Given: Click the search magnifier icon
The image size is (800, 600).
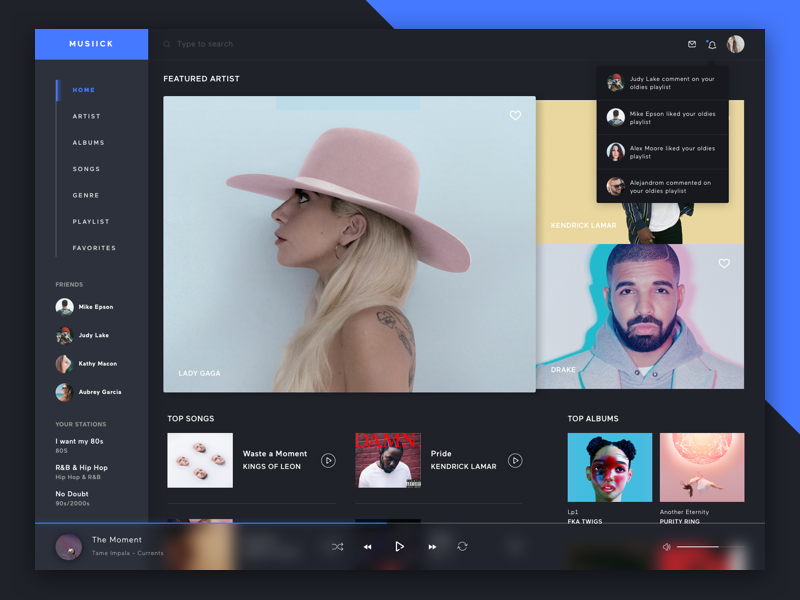Looking at the screenshot, I should coord(166,44).
